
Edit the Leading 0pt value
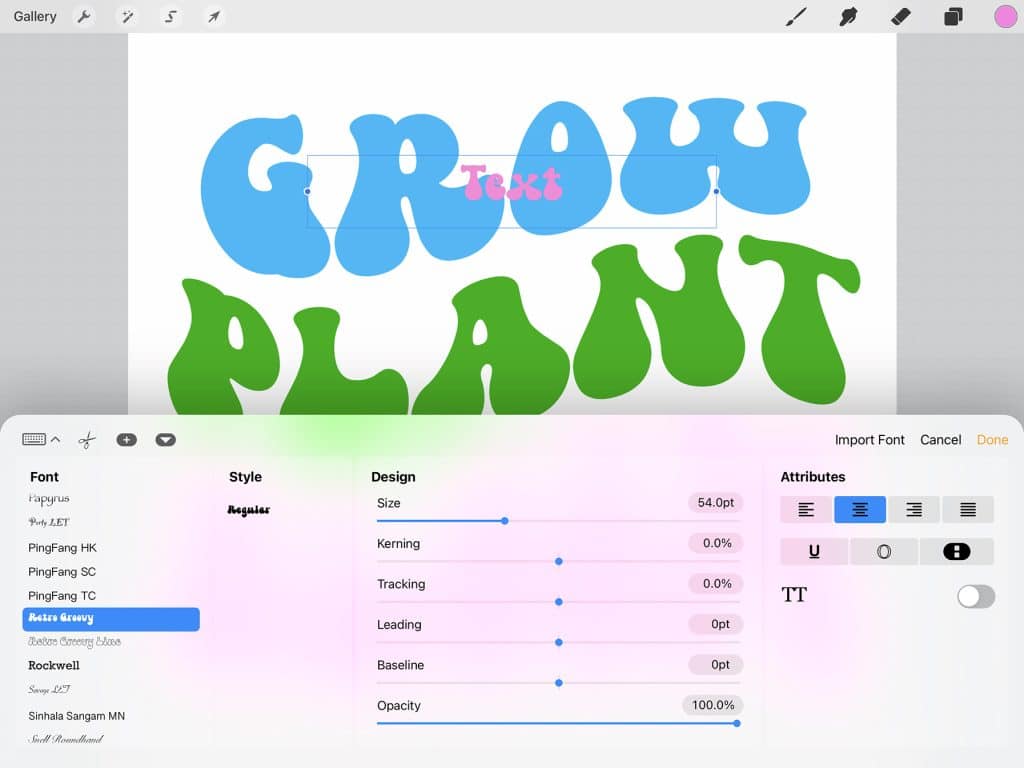click(x=715, y=624)
